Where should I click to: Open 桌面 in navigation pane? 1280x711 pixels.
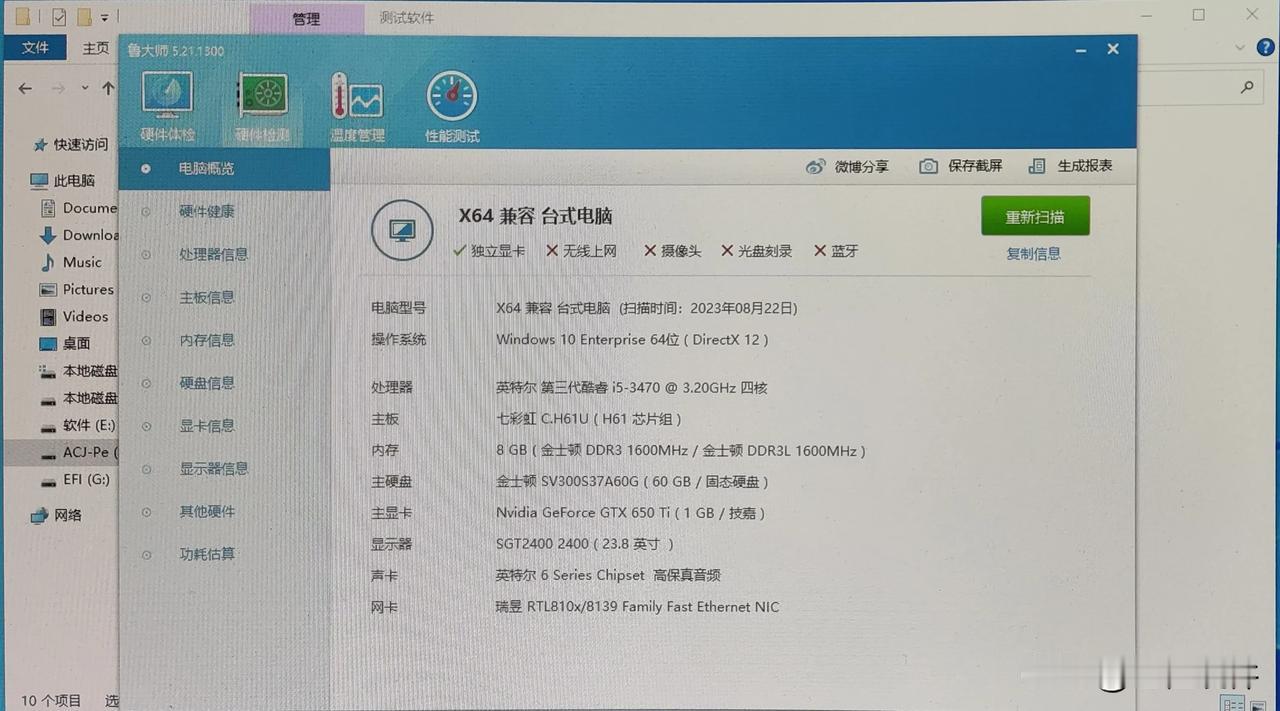click(x=64, y=343)
